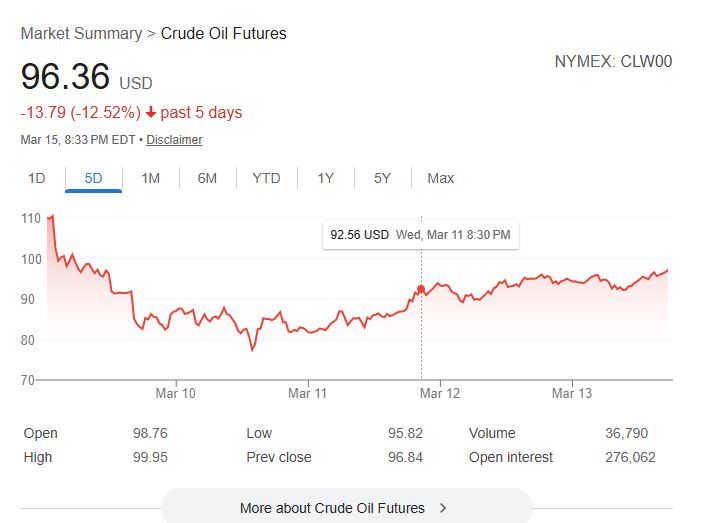Click the Mar 13 date axis label
This screenshot has width=713, height=523.
pyautogui.click(x=572, y=394)
